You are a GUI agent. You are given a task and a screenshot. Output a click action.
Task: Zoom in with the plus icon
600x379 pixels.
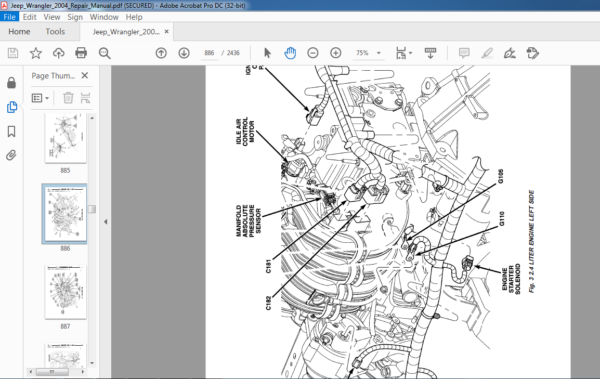(336, 53)
